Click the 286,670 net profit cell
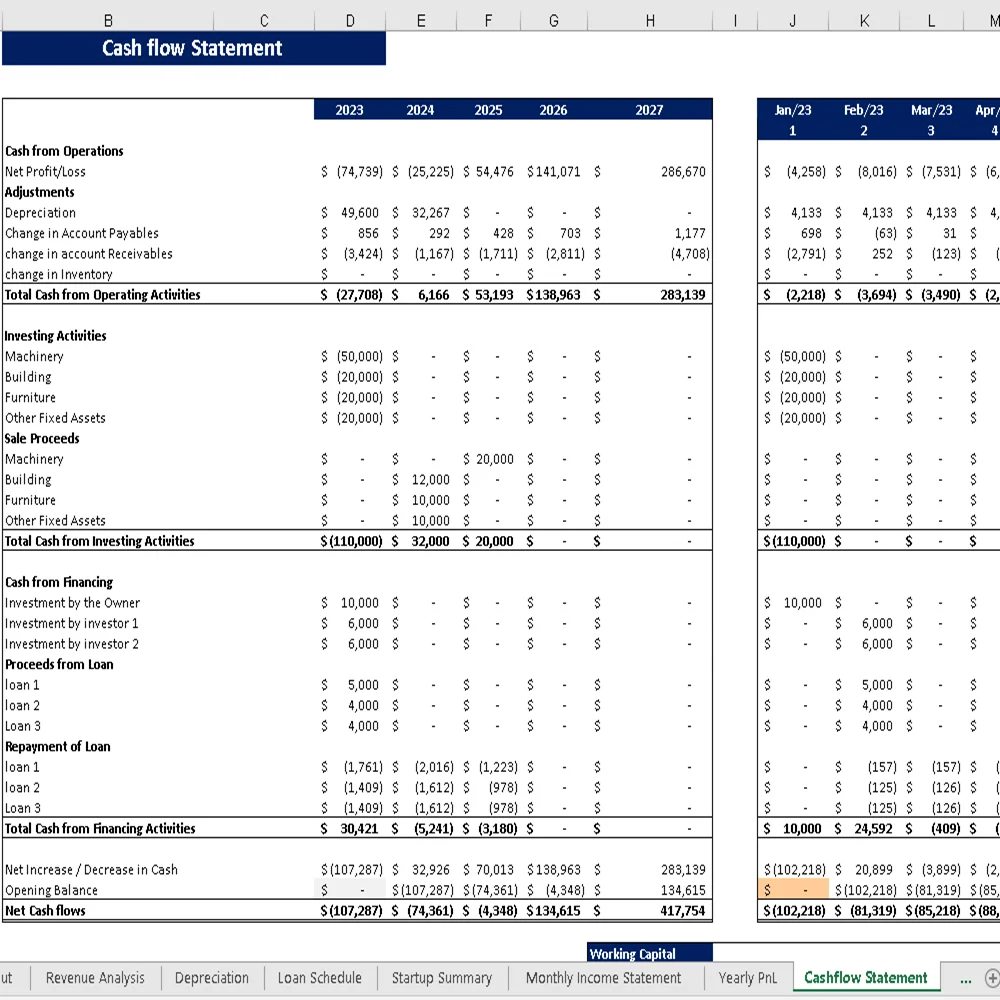This screenshot has width=1000, height=1000. coord(650,171)
